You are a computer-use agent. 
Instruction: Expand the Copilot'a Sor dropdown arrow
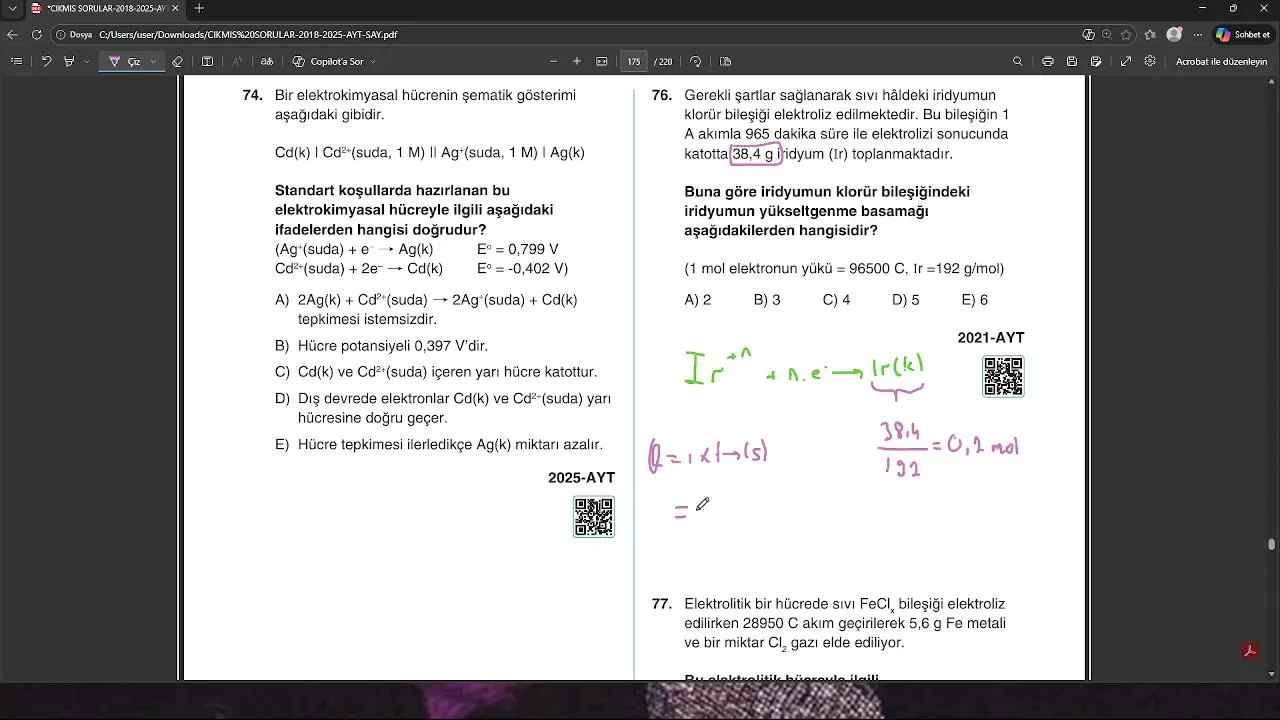373,61
